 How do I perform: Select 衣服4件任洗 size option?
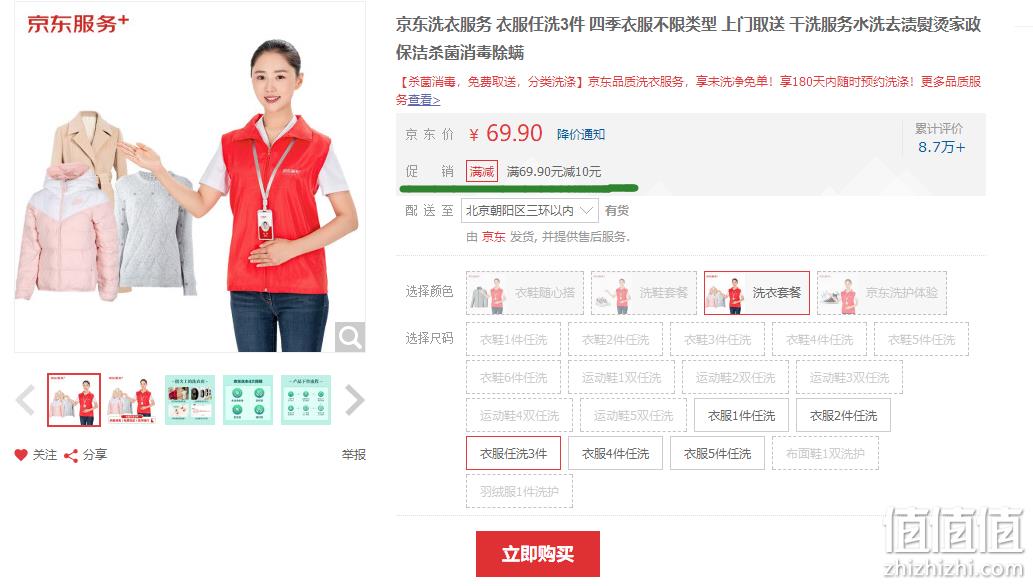615,454
